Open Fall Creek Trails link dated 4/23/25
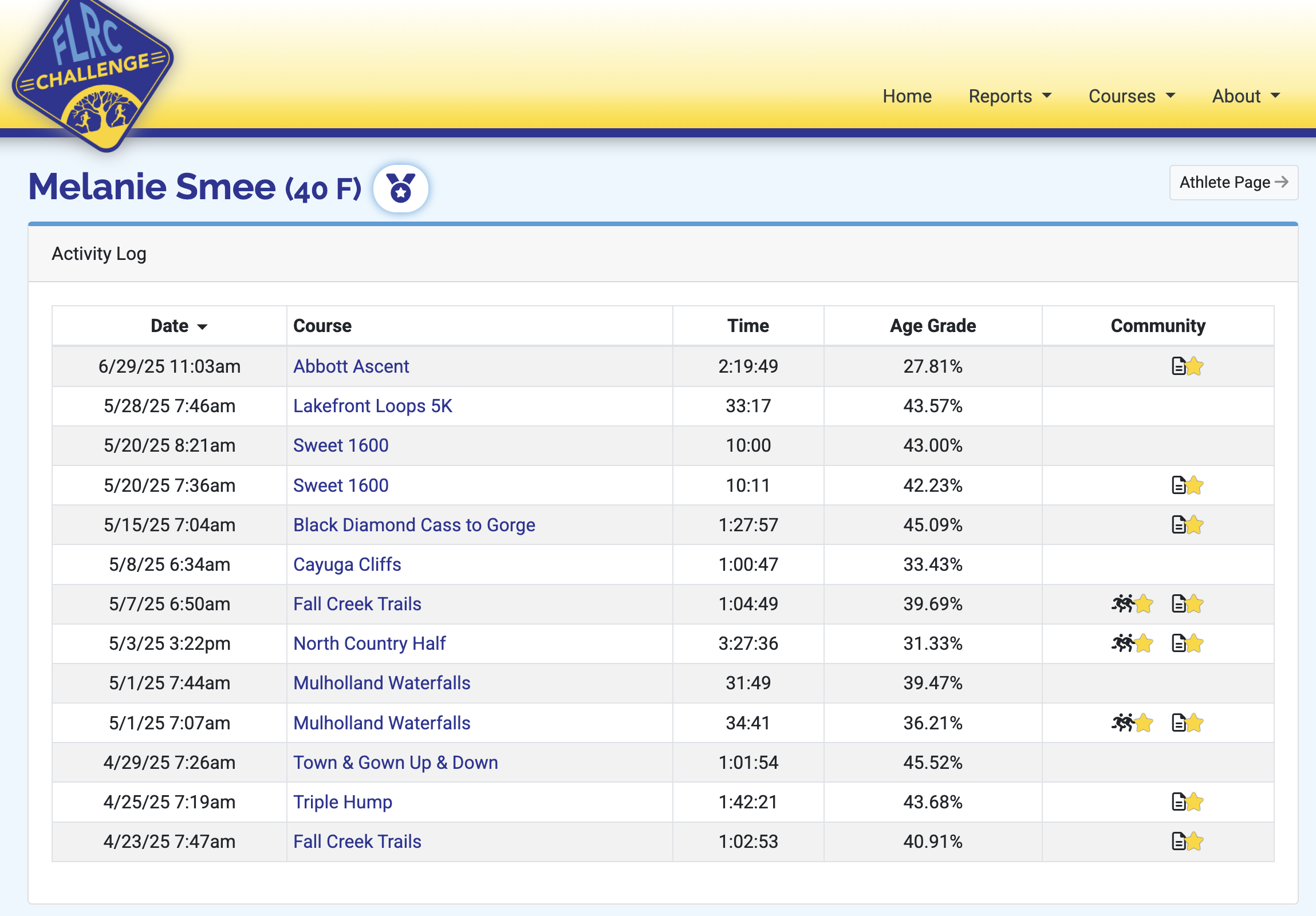The width and height of the screenshot is (1316, 916). [x=357, y=842]
